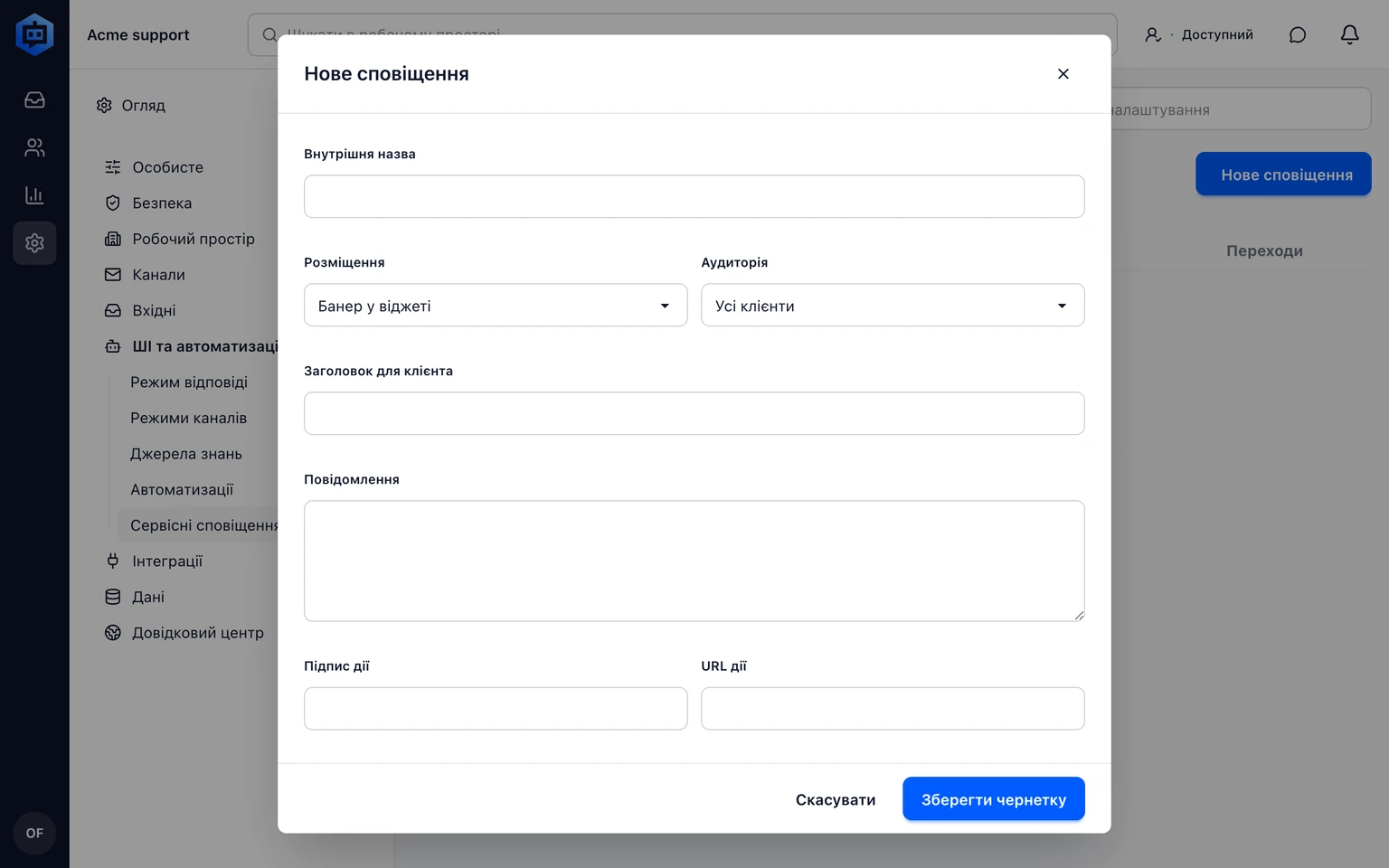Click the database icon beside Дані
Screen dimensions: 1389x868
(113, 597)
